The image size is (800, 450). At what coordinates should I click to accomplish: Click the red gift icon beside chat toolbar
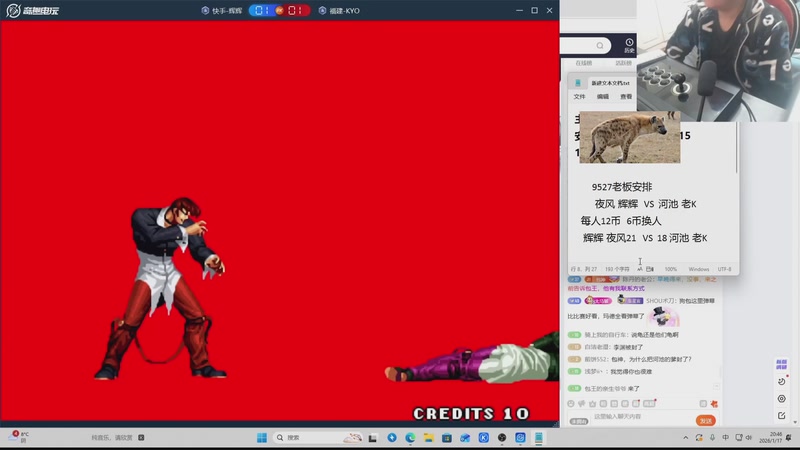click(714, 404)
